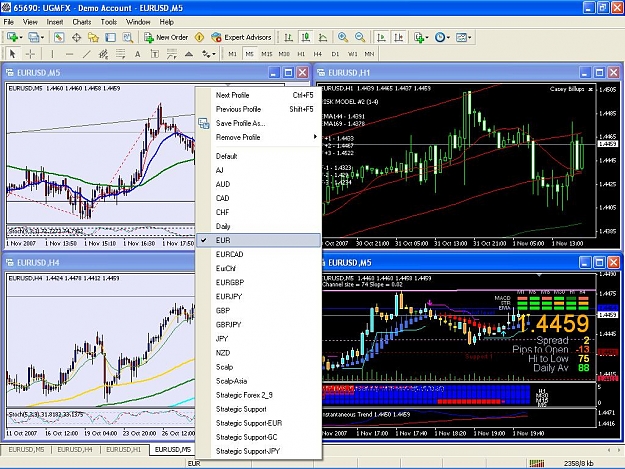Zoom out on the chart
This screenshot has height=469, width=625.
click(x=360, y=37)
